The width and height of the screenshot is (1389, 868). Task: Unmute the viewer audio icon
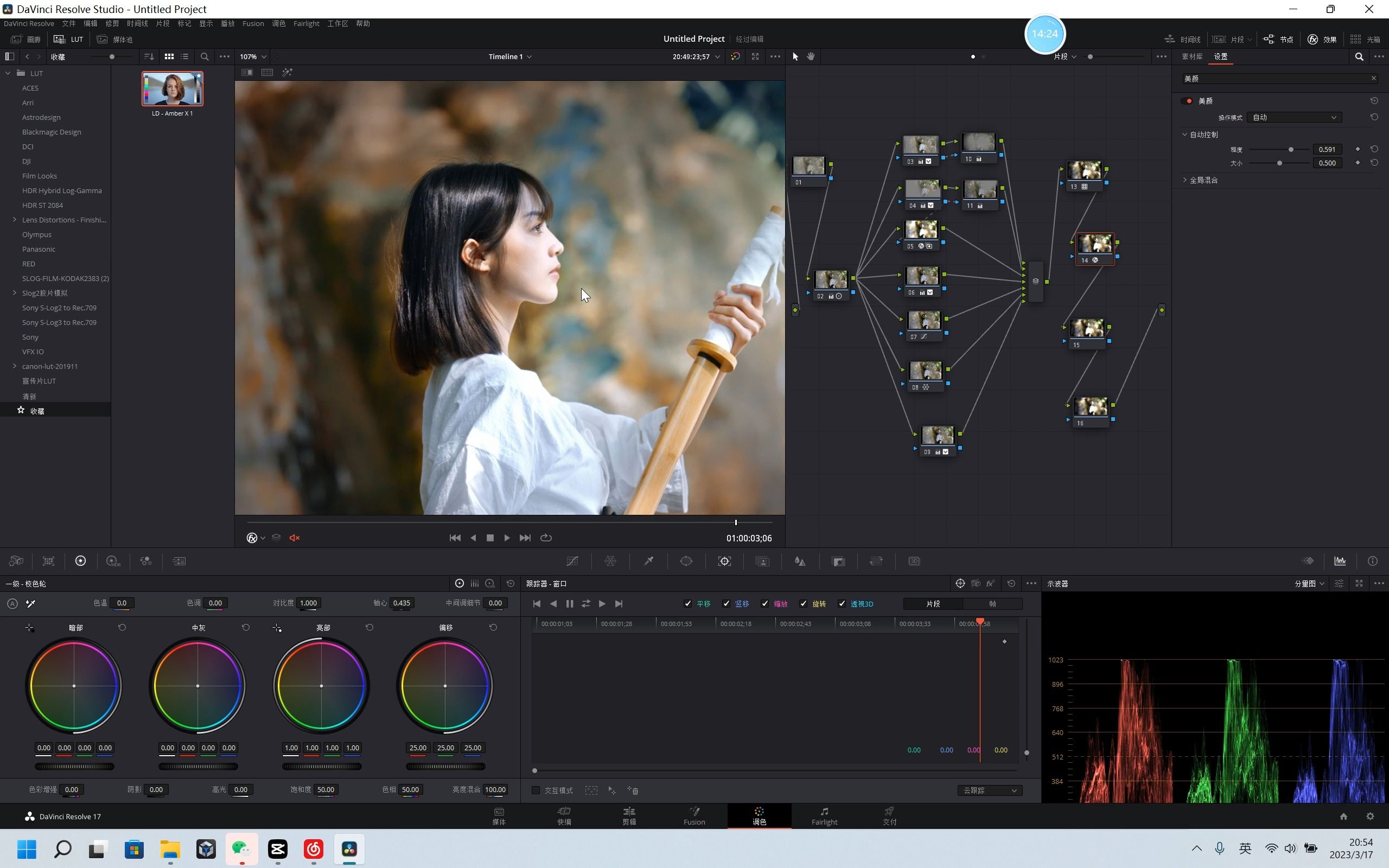pos(295,538)
